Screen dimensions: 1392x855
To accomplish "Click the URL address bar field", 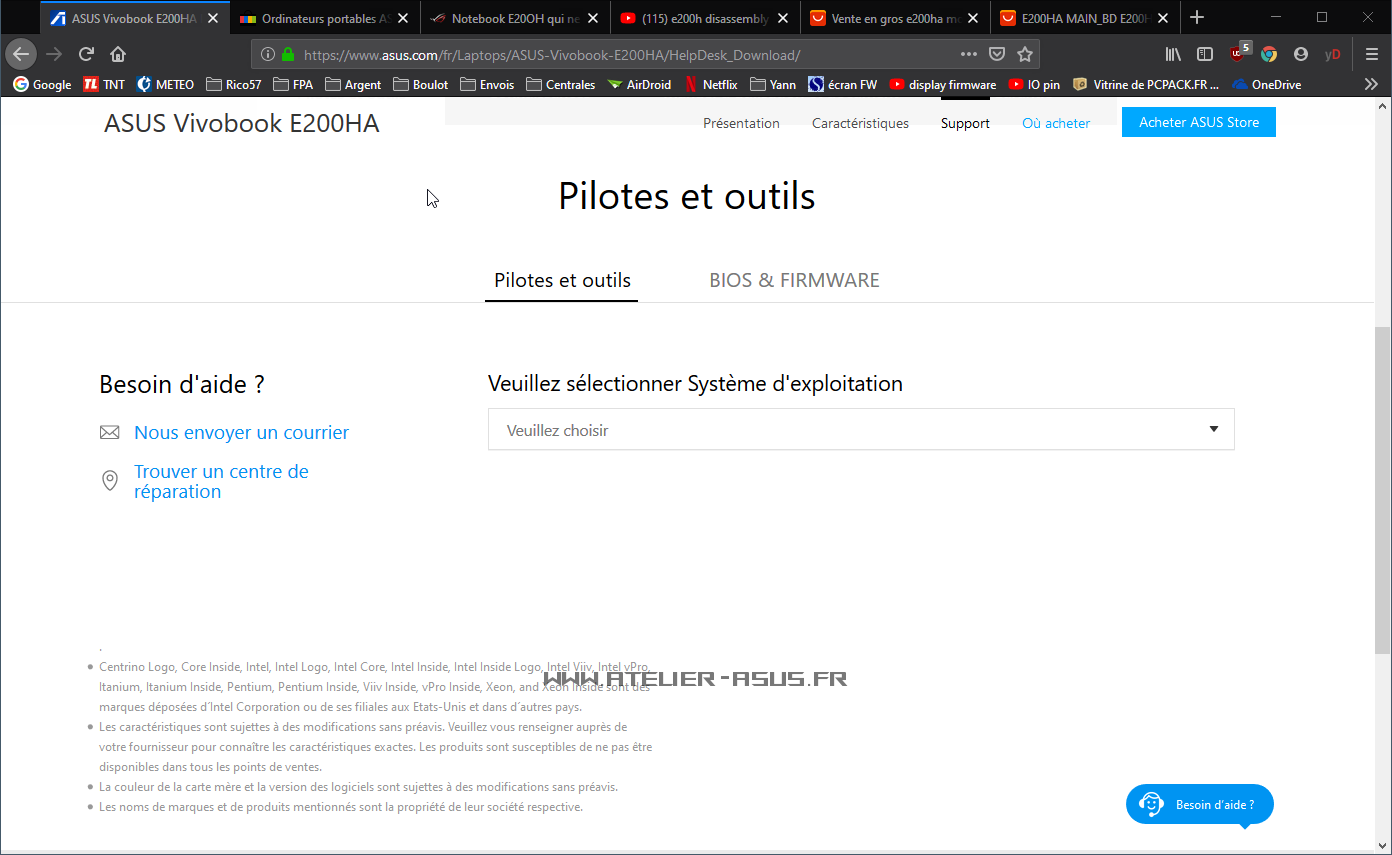I will [620, 55].
